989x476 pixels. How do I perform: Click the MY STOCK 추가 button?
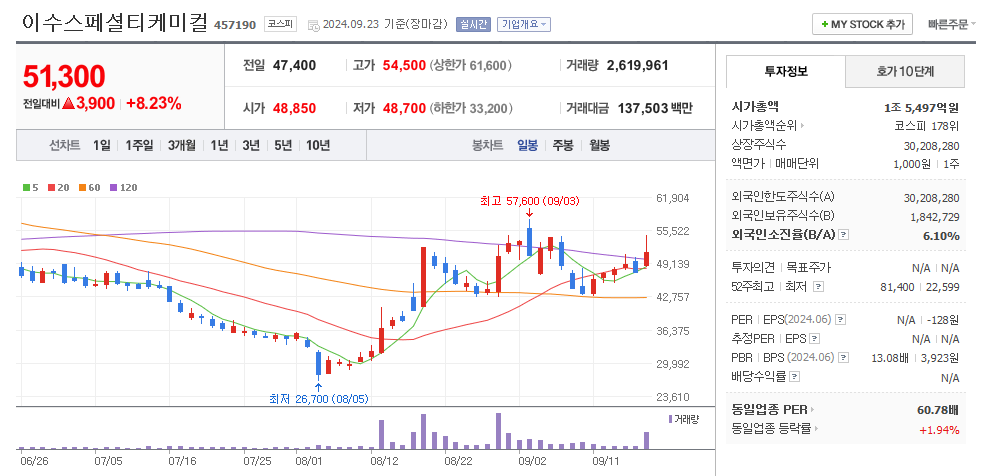862,25
